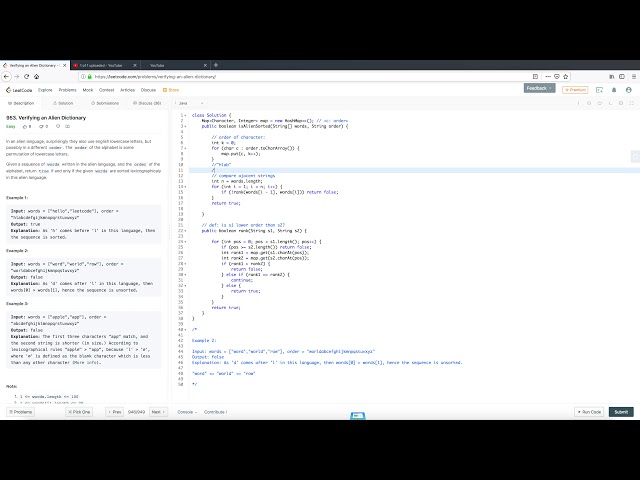Close the Verifying an Alien Dictionary tab
Screen dimensions: 640x480
[64, 65]
